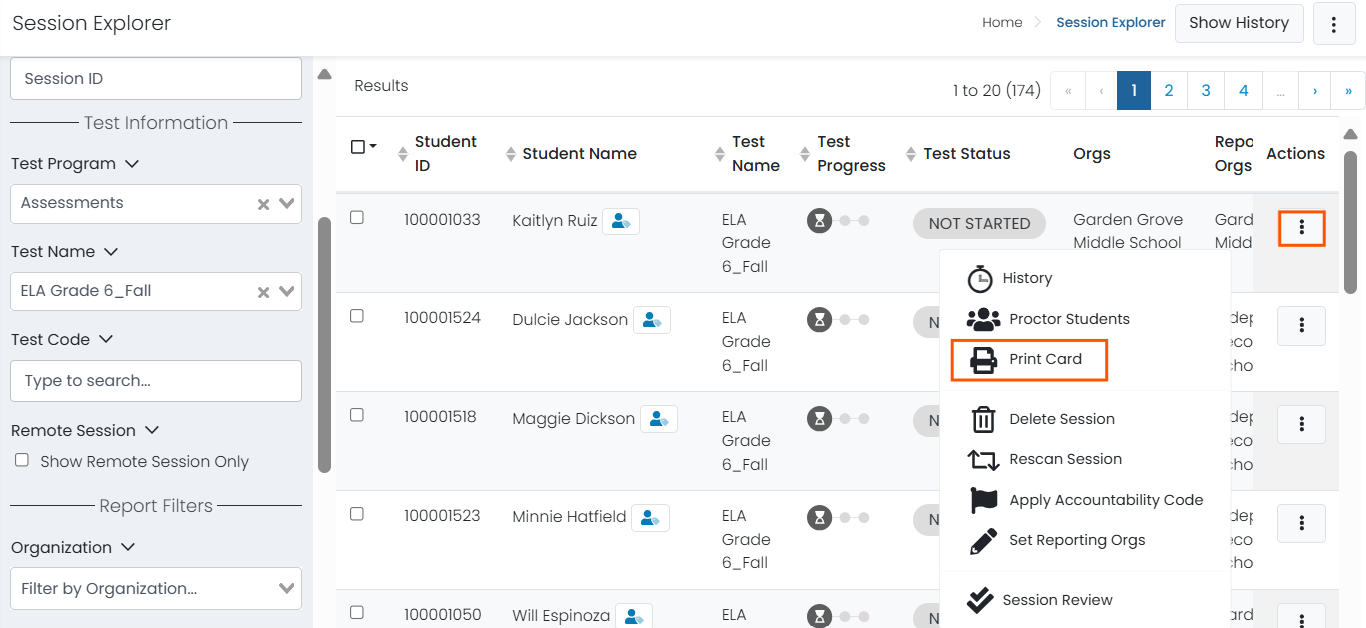Image resolution: width=1366 pixels, height=628 pixels.
Task: Open actions menu for Minnie Hatfield row
Action: 1301,523
